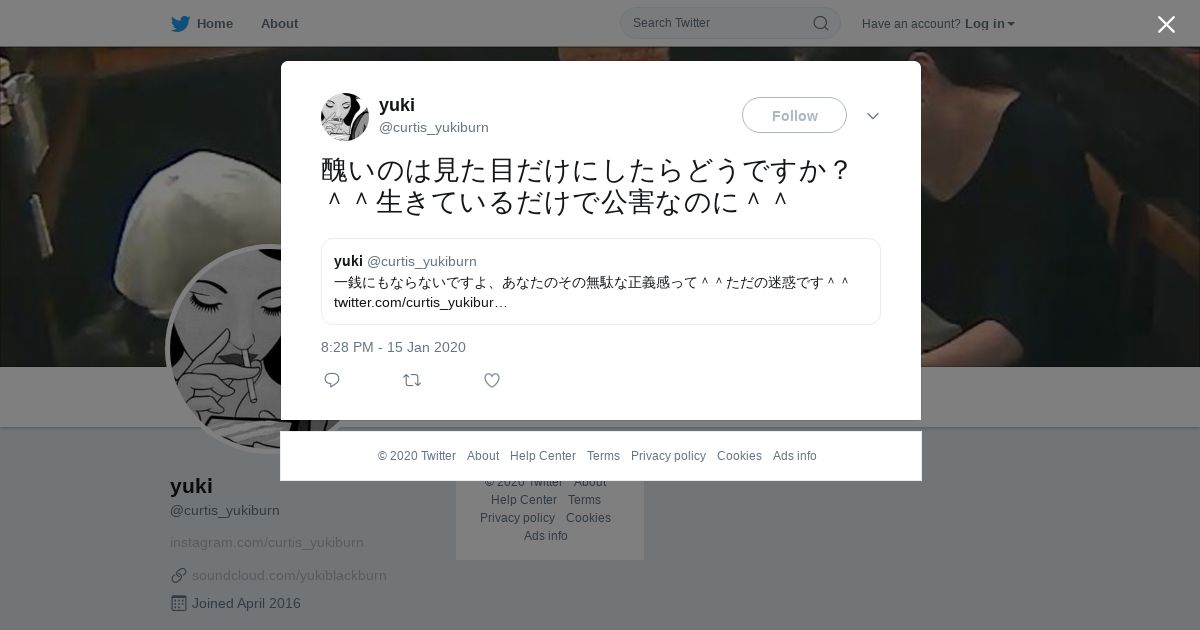Open yuki's avatar in tweet header
Image resolution: width=1200 pixels, height=630 pixels.
tap(345, 117)
